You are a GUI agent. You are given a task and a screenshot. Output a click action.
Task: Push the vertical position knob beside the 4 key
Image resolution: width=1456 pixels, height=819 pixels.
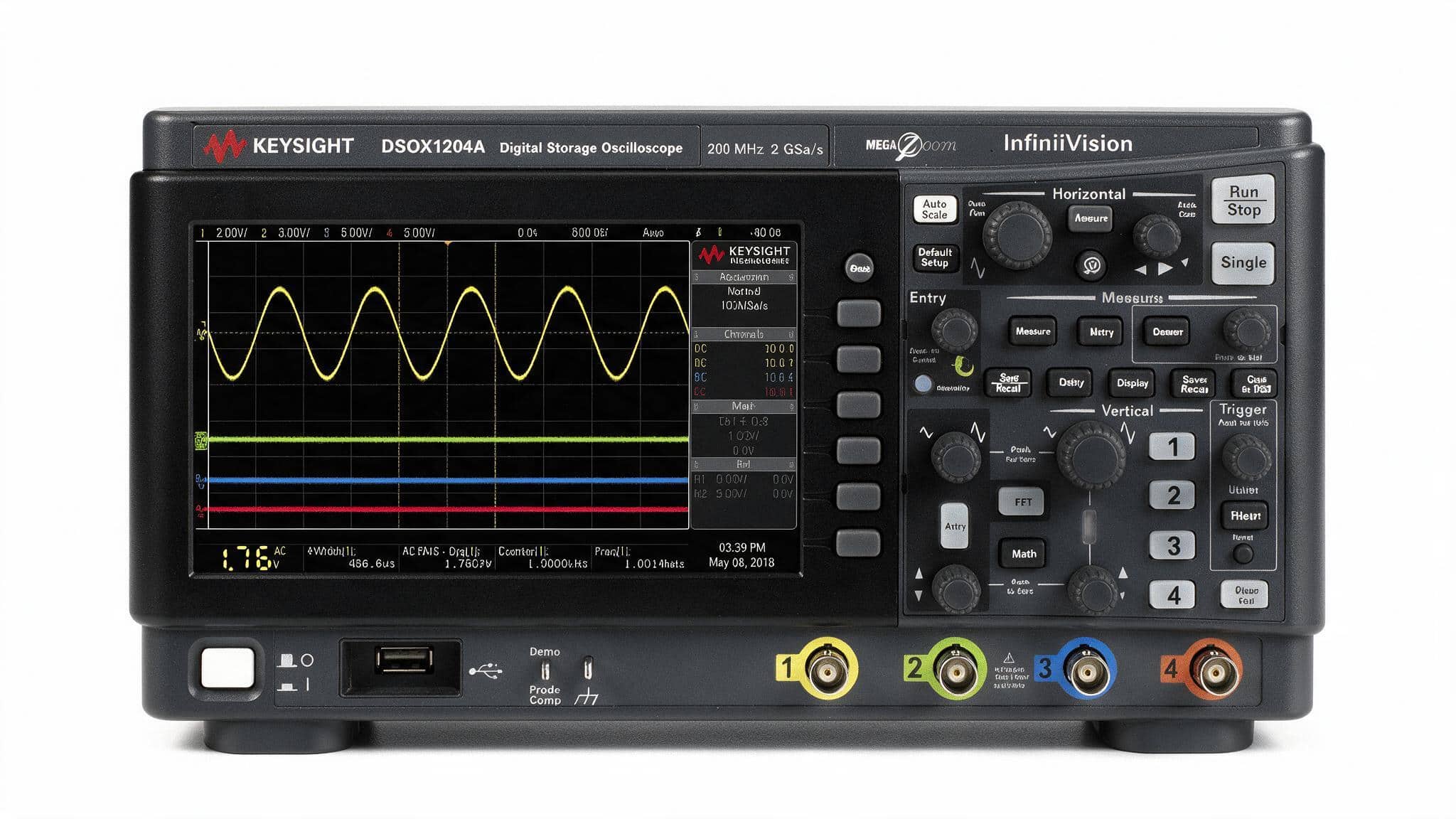click(x=1093, y=590)
